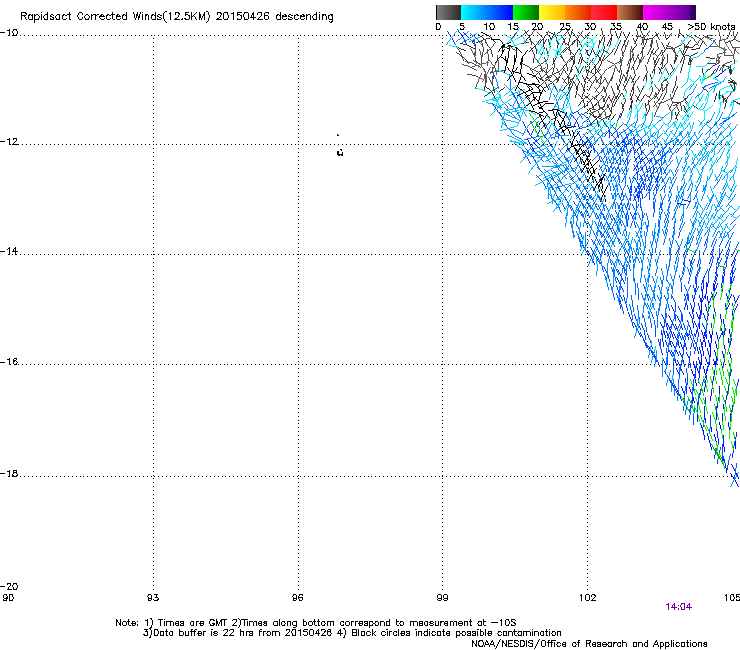Image resolution: width=740 pixels, height=650 pixels.
Task: Click the chart title 'Rapidscat Corrected Winds(12.5KM)'
Action: coord(115,17)
